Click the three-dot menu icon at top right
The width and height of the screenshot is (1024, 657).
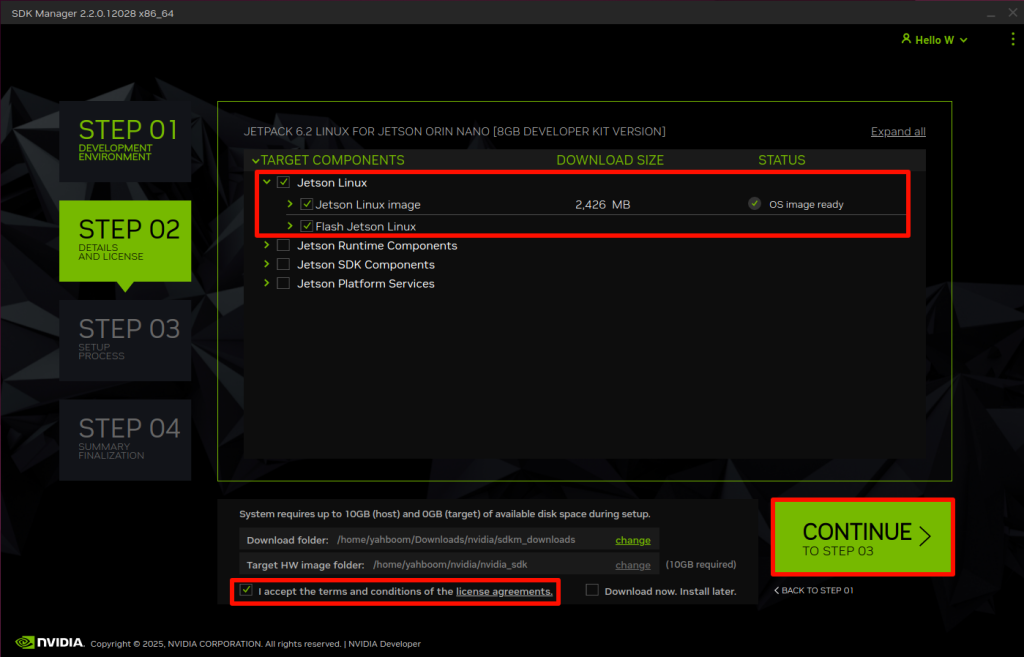[1012, 39]
